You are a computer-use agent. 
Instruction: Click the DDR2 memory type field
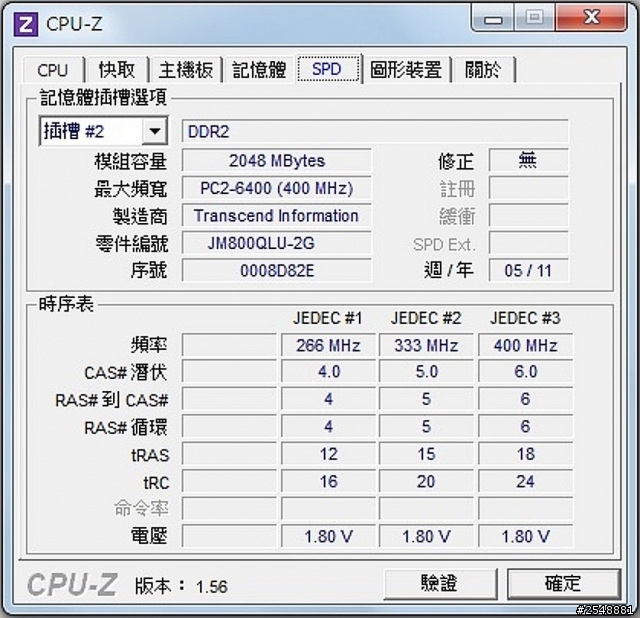coord(375,131)
